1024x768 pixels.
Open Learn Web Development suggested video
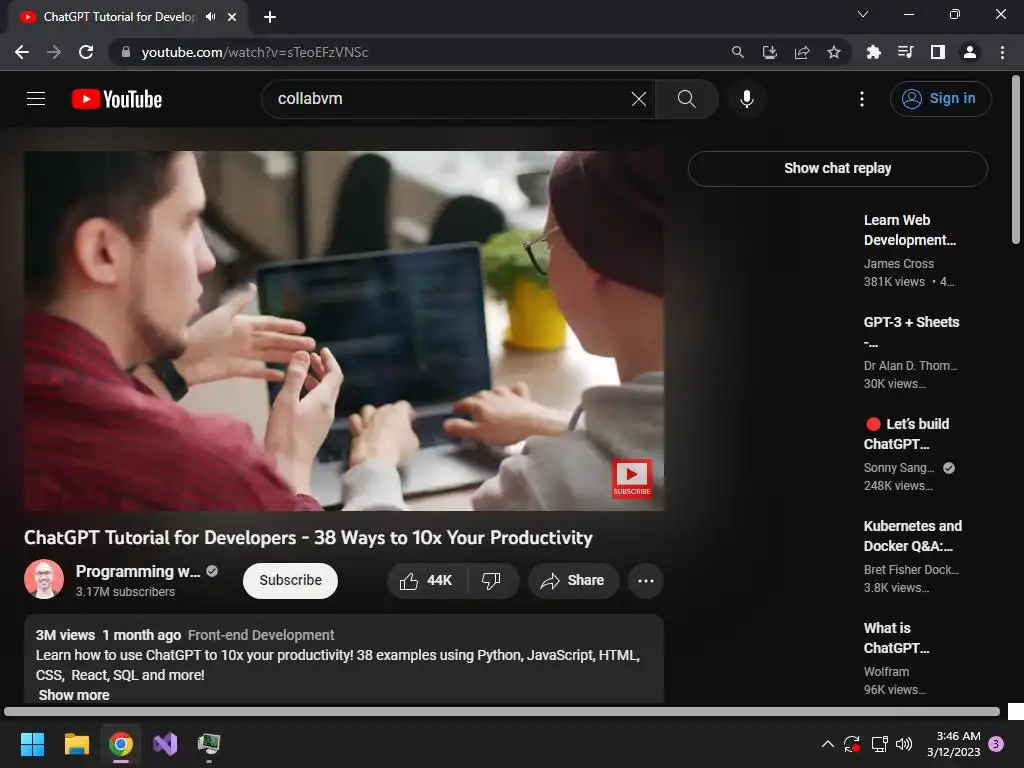pyautogui.click(x=909, y=230)
